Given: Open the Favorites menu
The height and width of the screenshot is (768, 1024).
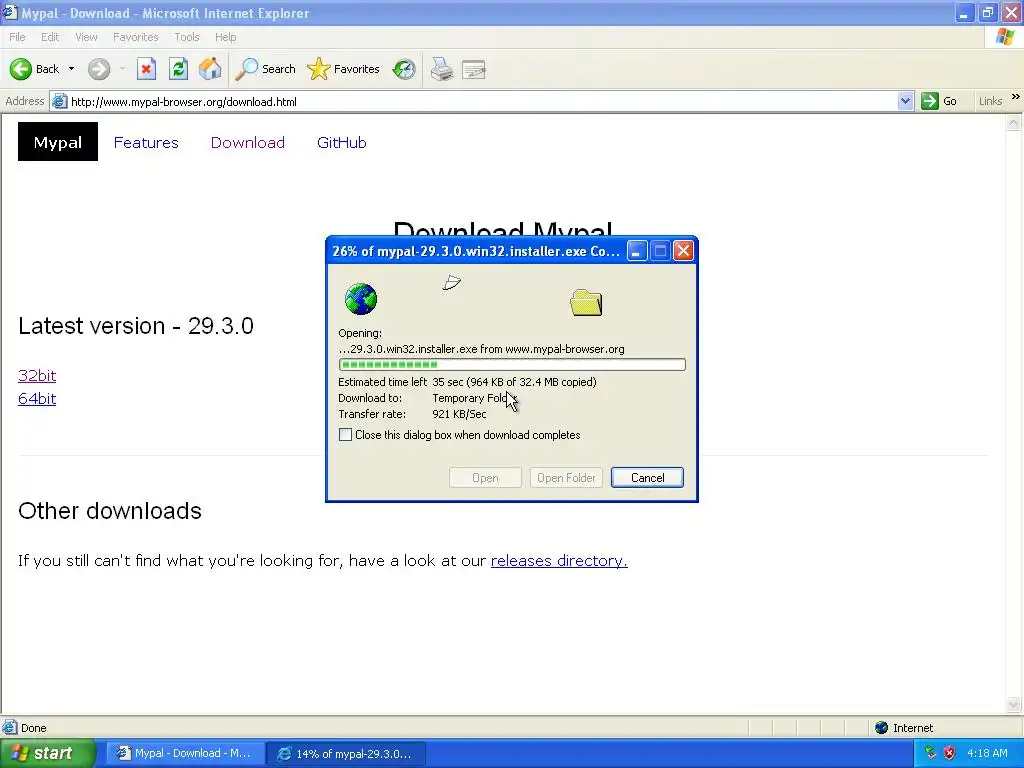Looking at the screenshot, I should (x=135, y=37).
